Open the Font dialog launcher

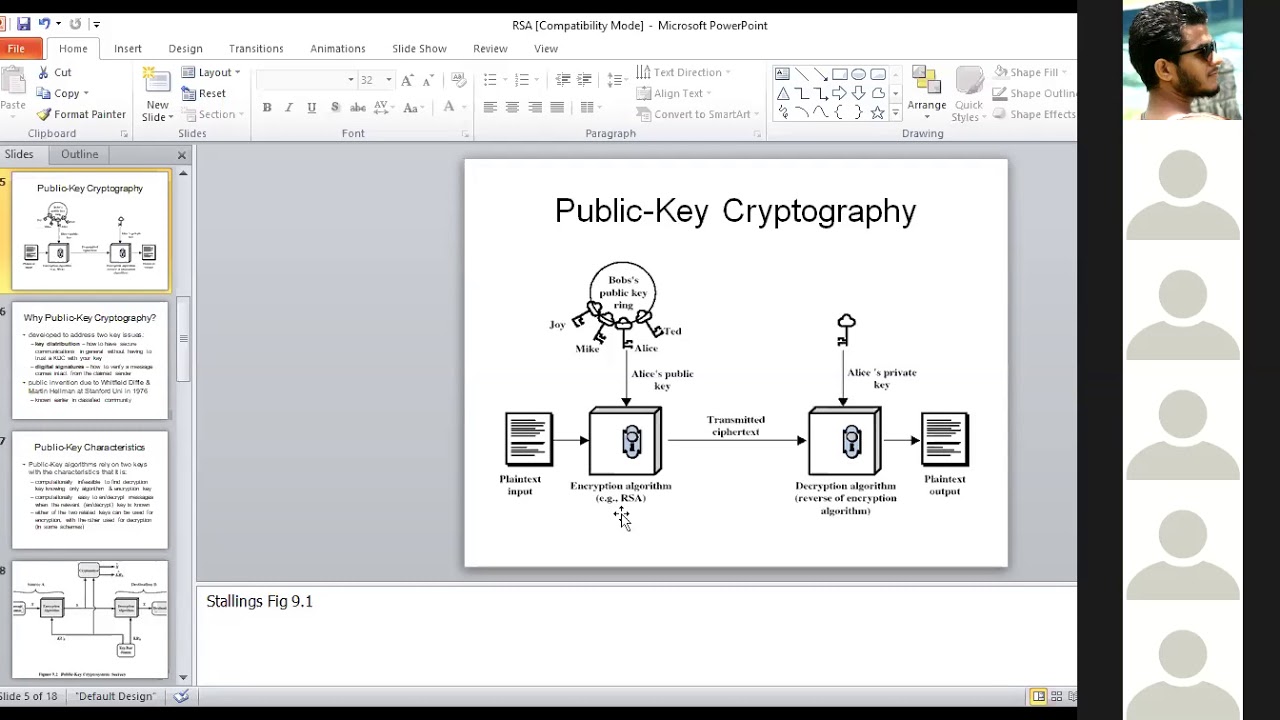tap(466, 134)
